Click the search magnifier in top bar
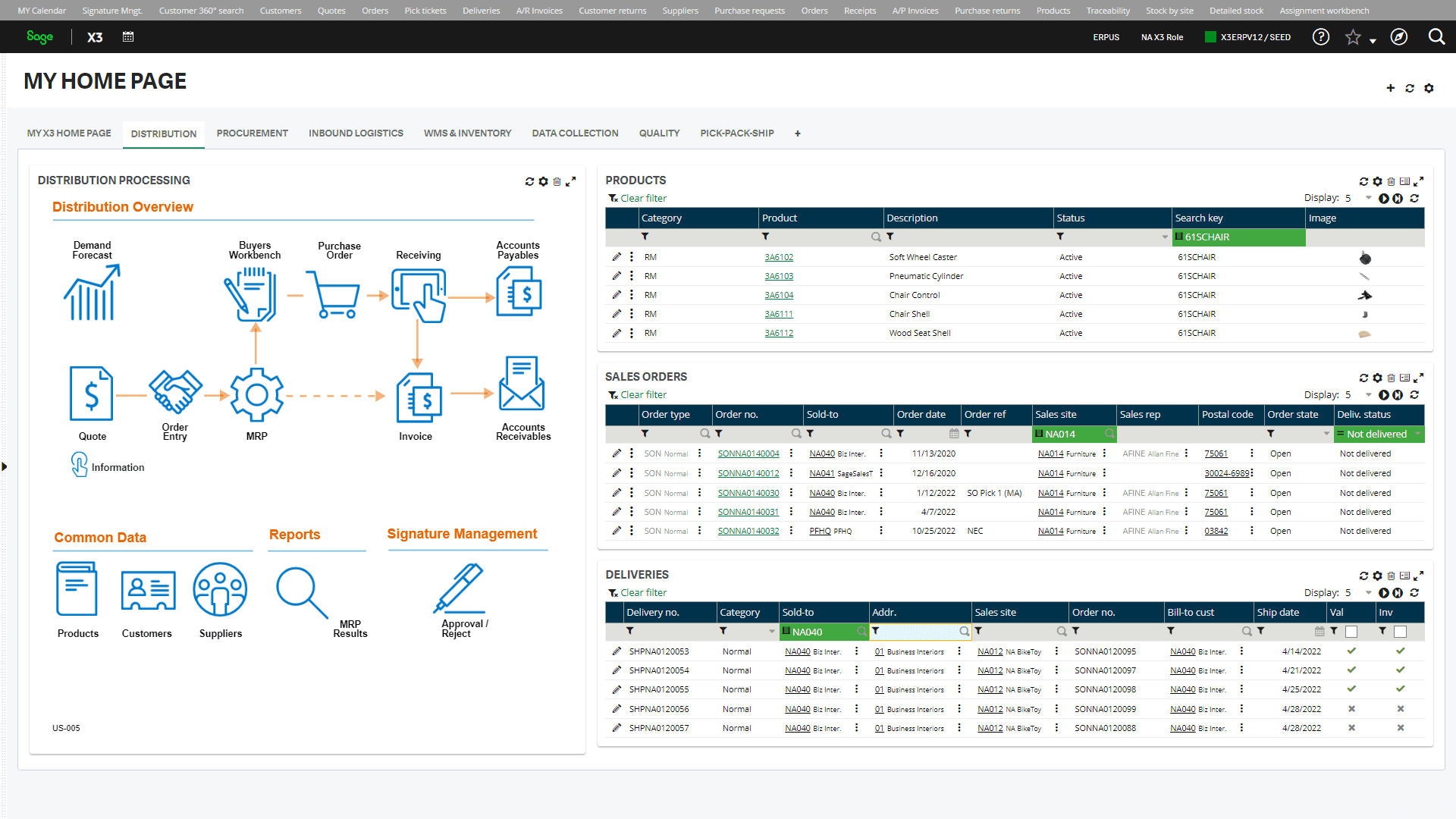 (x=1436, y=36)
